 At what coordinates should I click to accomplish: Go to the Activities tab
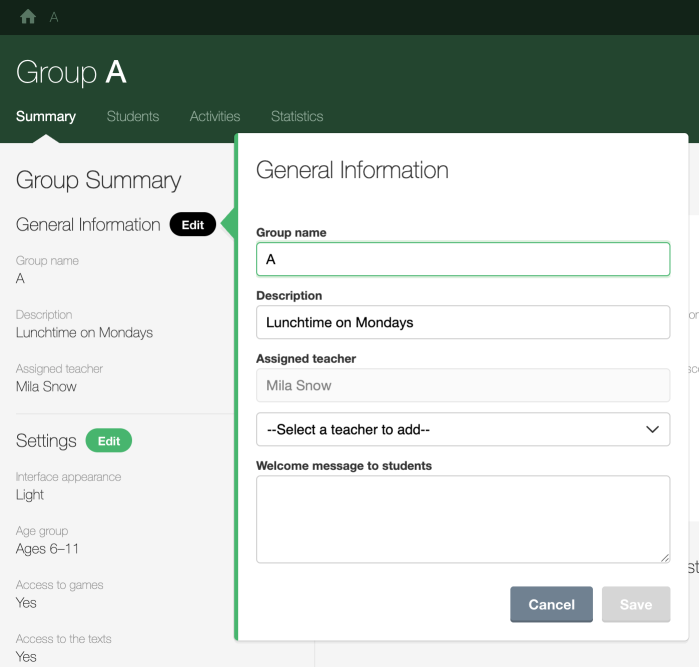coord(215,116)
